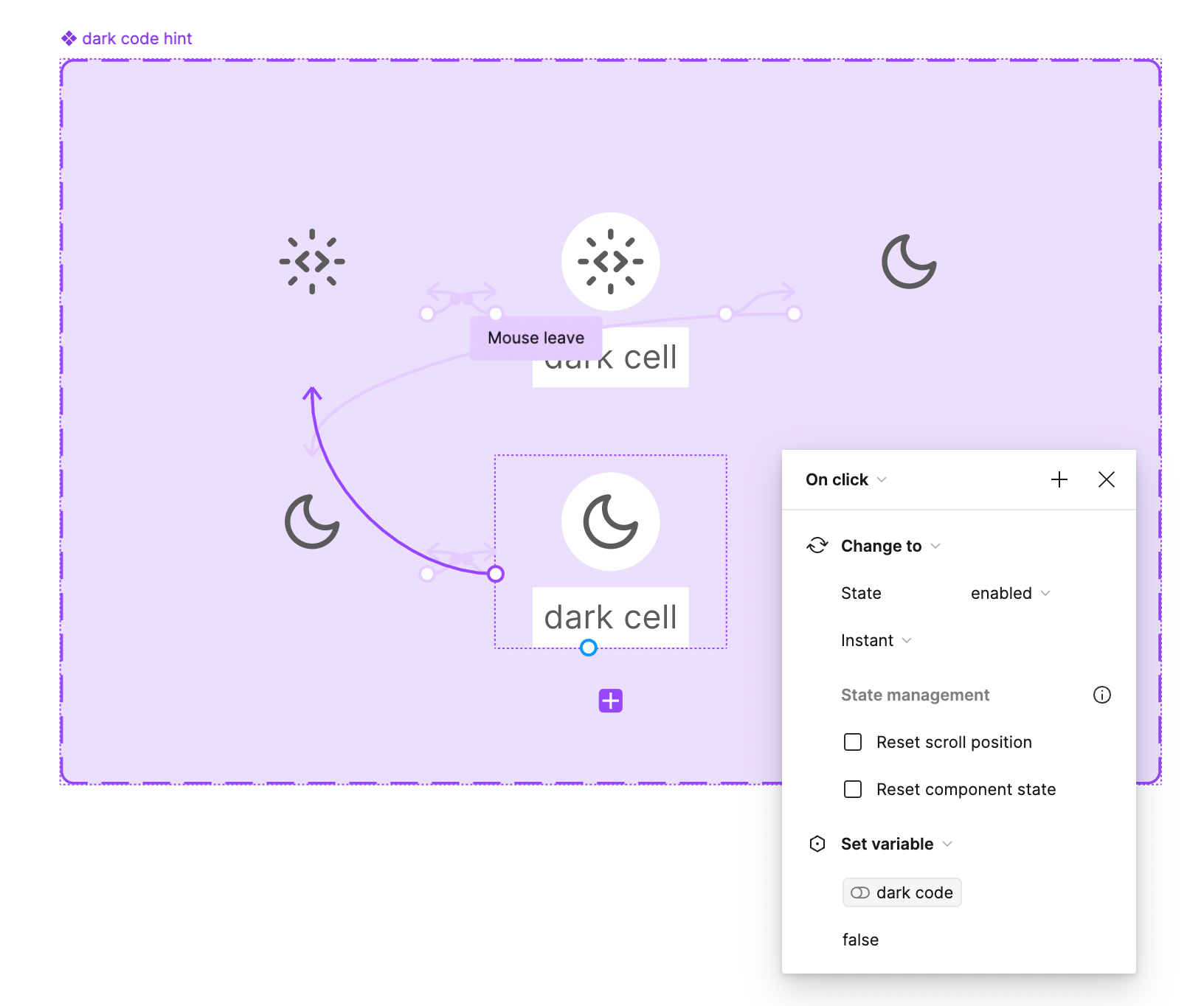Expand the Set variable dropdown

tap(896, 844)
